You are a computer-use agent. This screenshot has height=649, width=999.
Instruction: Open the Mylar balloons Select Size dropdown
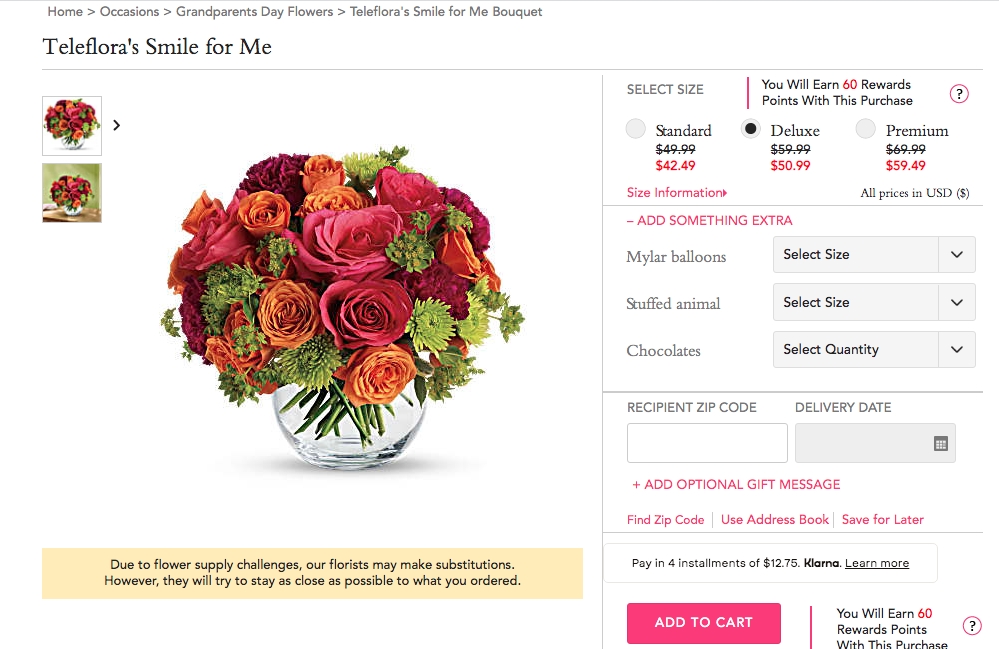[872, 255]
